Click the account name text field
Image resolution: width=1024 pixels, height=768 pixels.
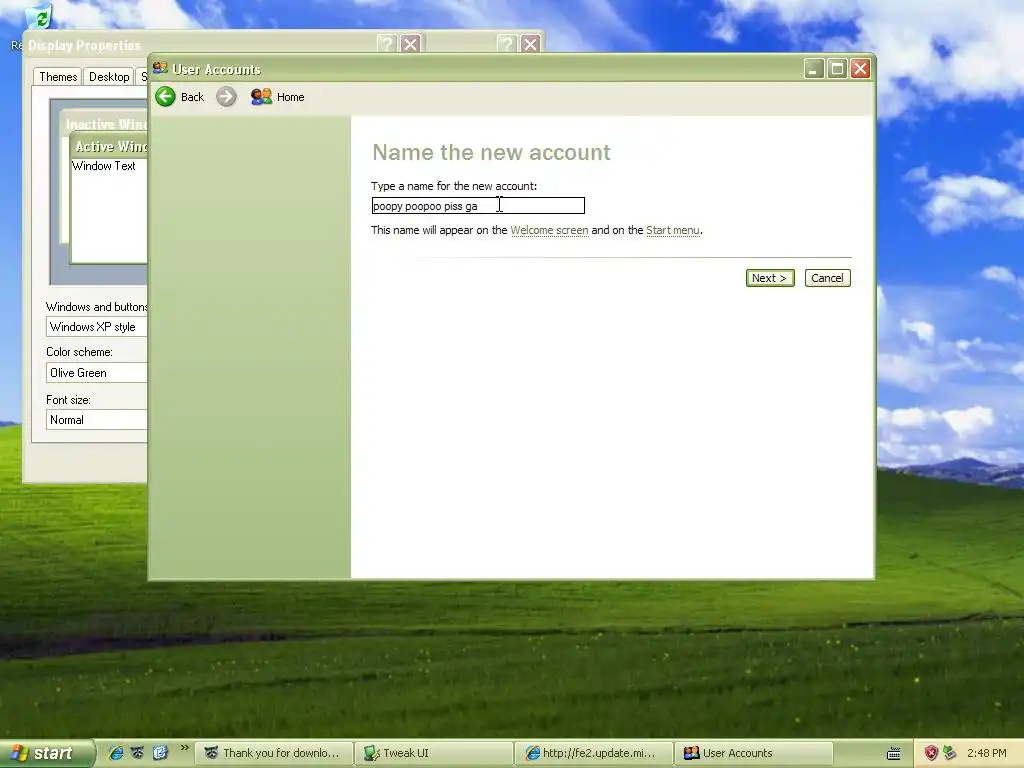coord(478,206)
